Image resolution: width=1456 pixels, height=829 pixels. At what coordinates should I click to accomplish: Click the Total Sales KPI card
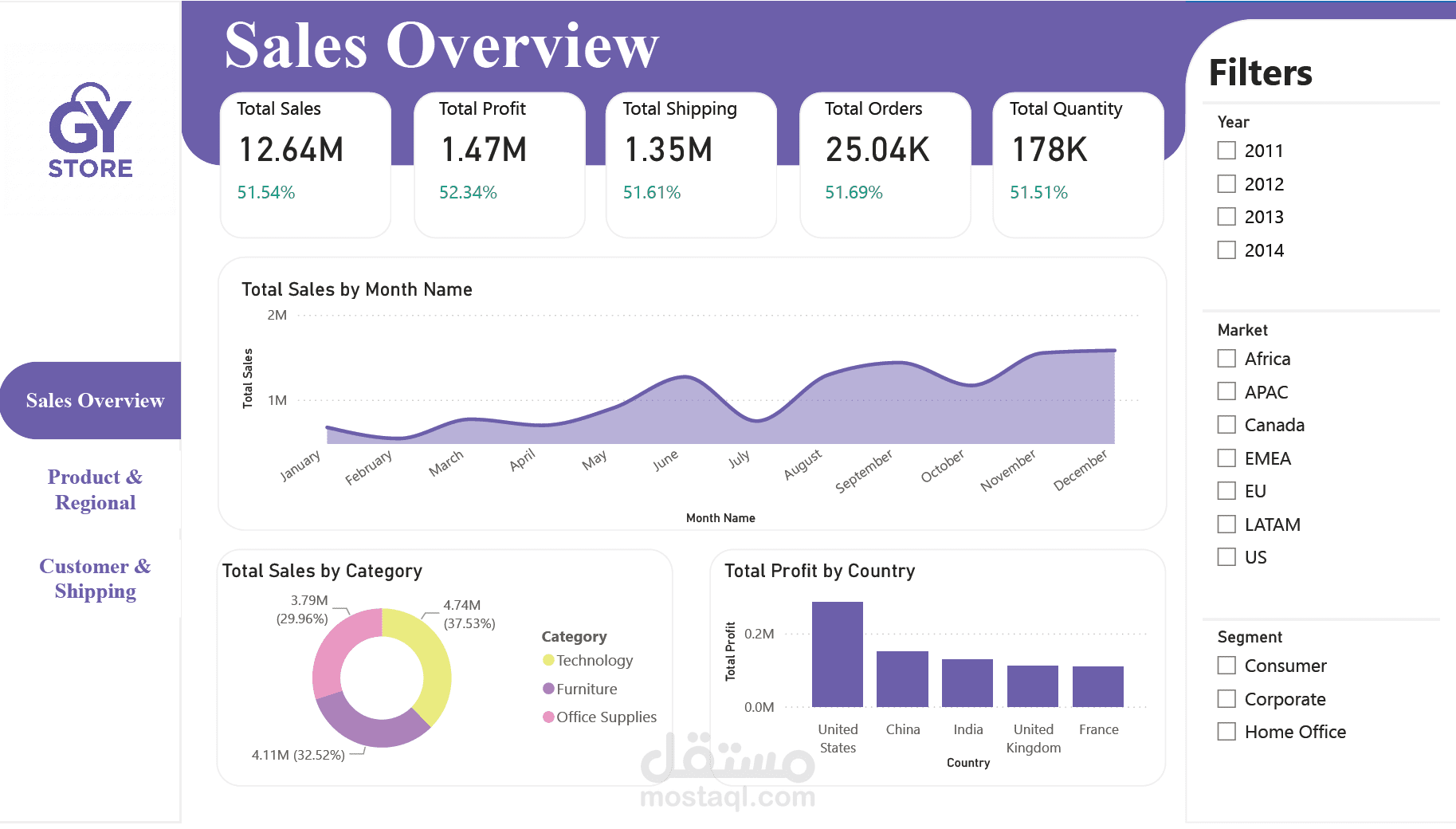tap(305, 165)
